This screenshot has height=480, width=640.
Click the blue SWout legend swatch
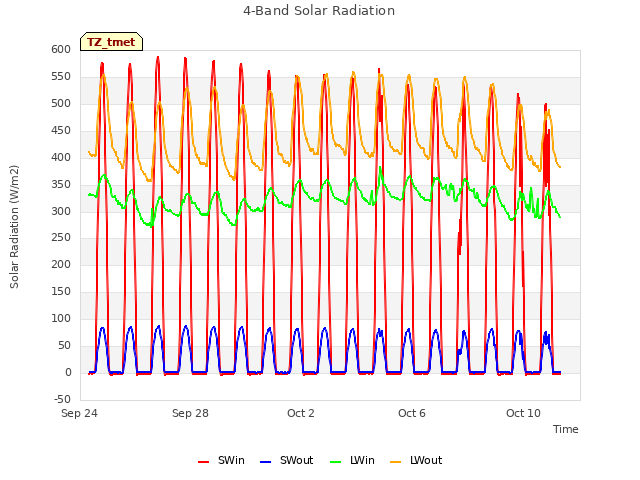click(265, 462)
